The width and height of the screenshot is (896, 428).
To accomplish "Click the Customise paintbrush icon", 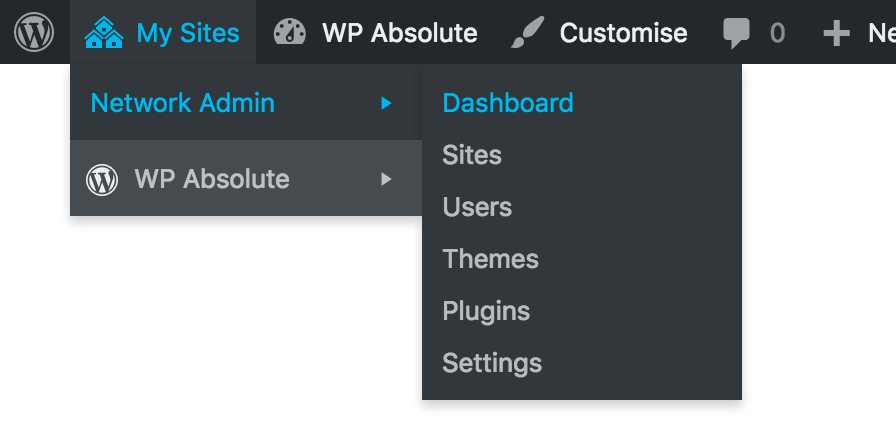I will (527, 32).
